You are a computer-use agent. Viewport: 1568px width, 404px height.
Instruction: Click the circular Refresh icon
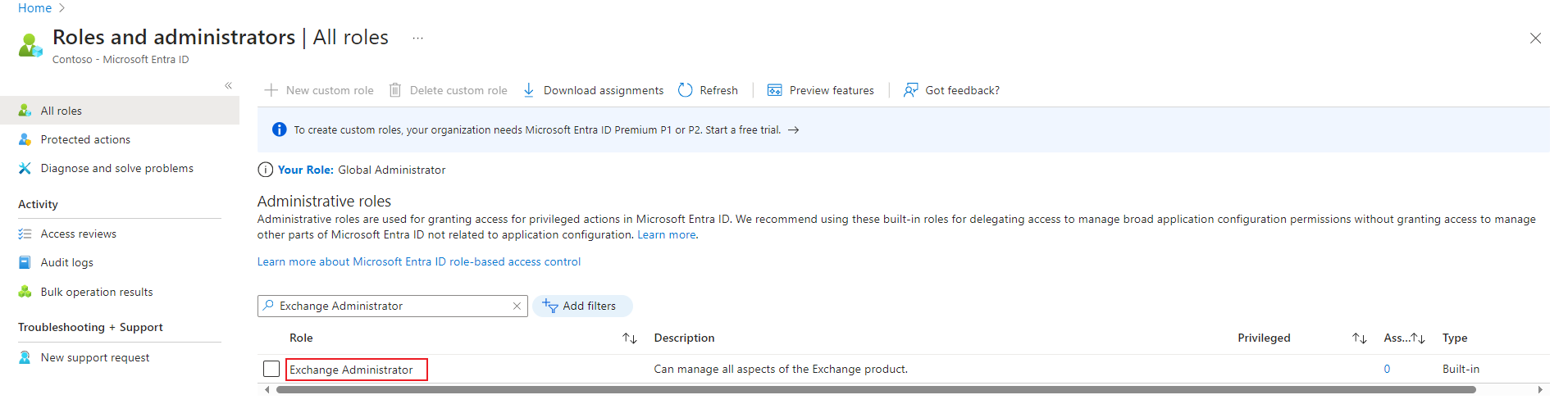coord(686,90)
